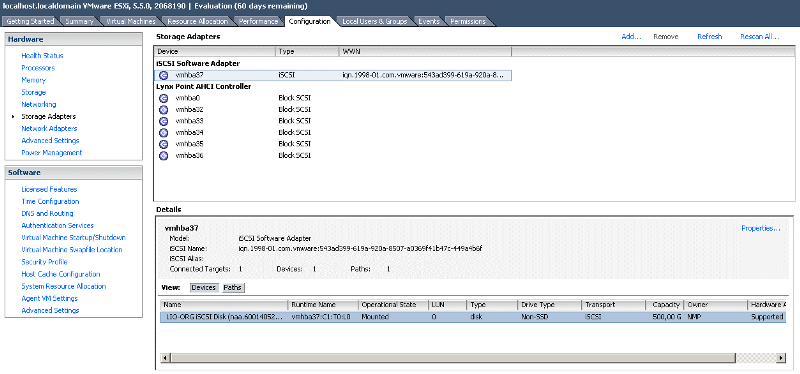
Task: Open Advanced Settings under Hardware
Action: [51, 140]
